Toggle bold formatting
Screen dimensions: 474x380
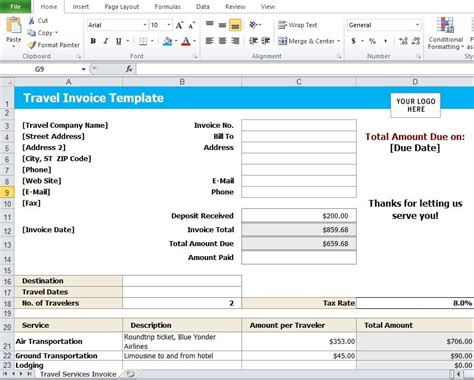pyautogui.click(x=93, y=41)
